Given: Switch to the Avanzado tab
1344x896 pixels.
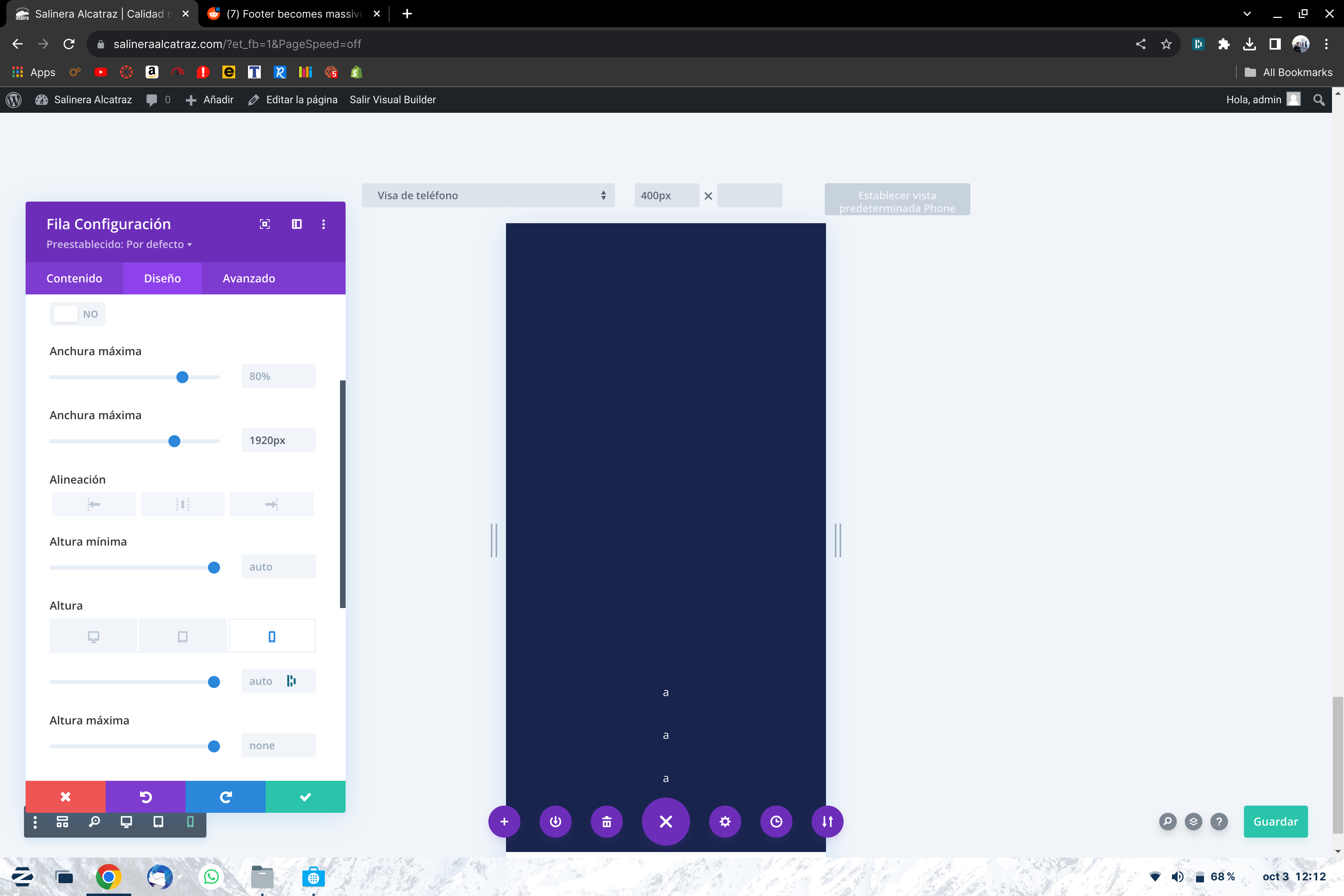Looking at the screenshot, I should coord(248,278).
